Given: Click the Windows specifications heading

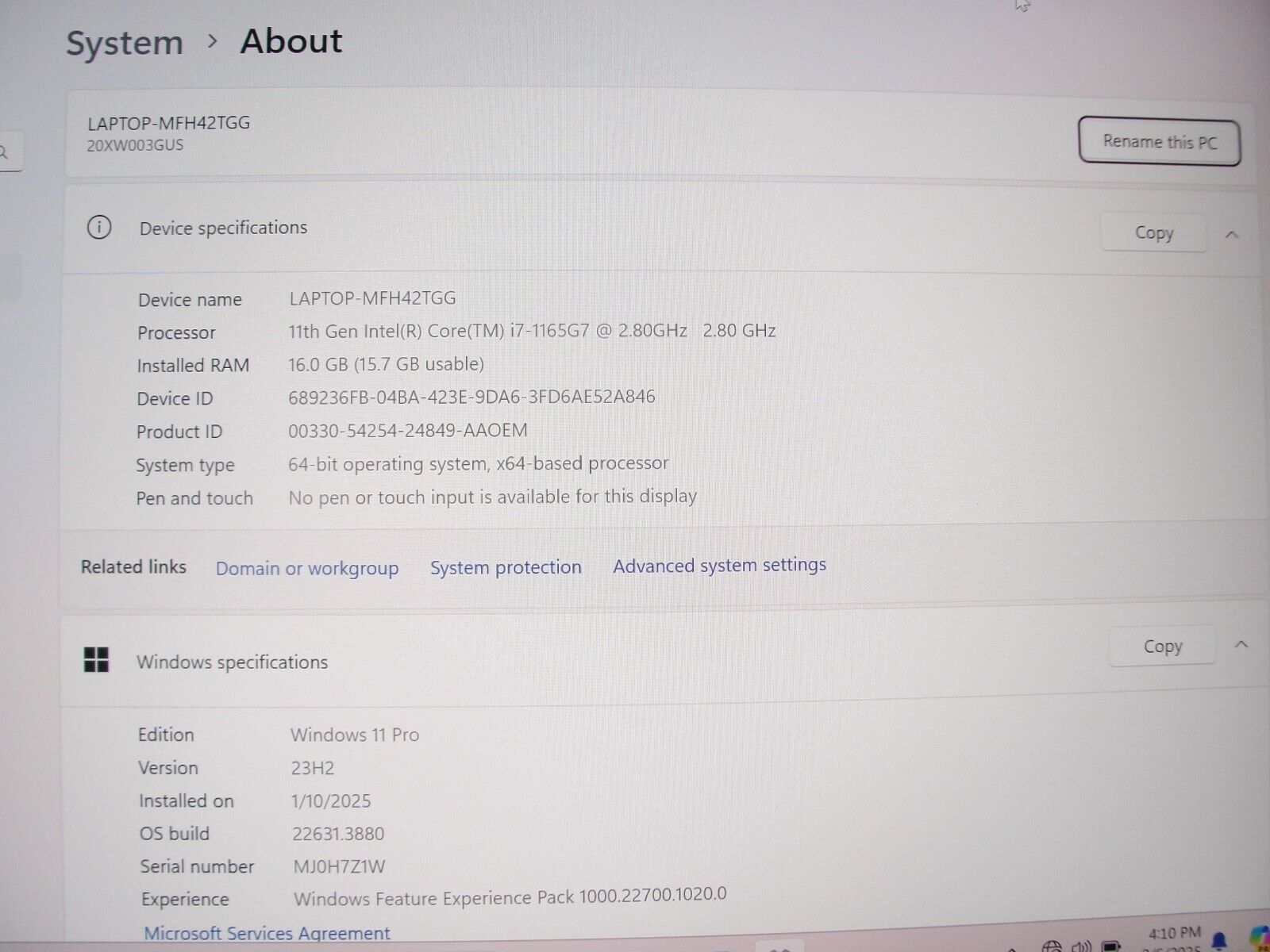Looking at the screenshot, I should click(232, 662).
